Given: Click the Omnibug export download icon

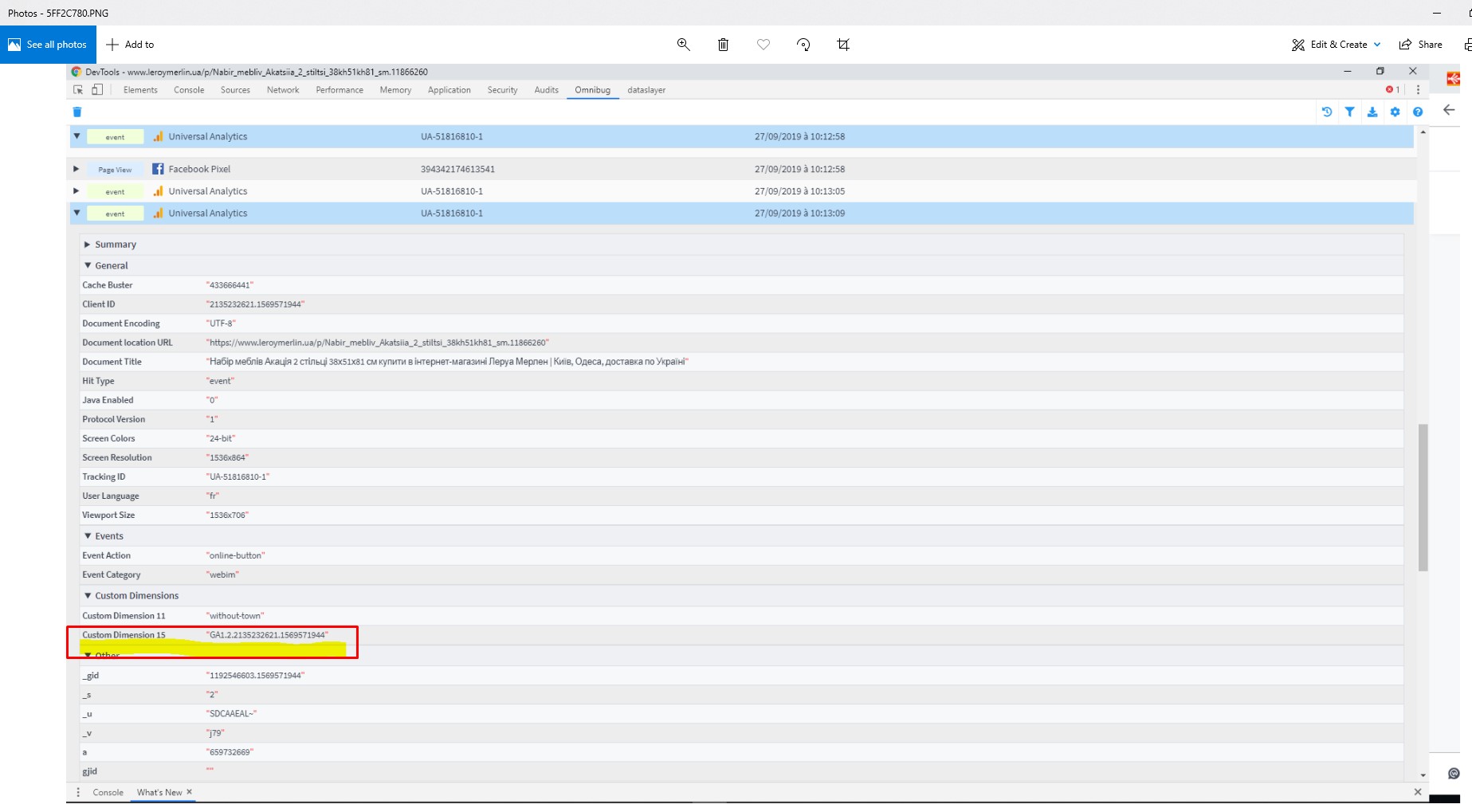Looking at the screenshot, I should pos(1372,112).
